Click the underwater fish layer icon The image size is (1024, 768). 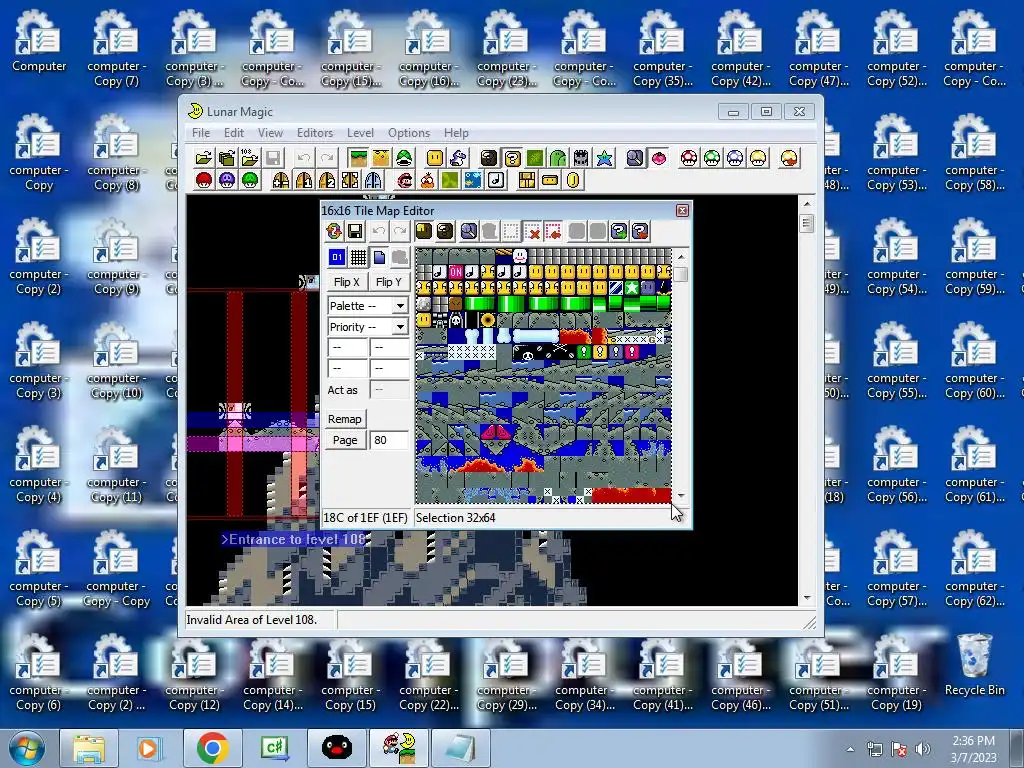pyautogui.click(x=473, y=180)
